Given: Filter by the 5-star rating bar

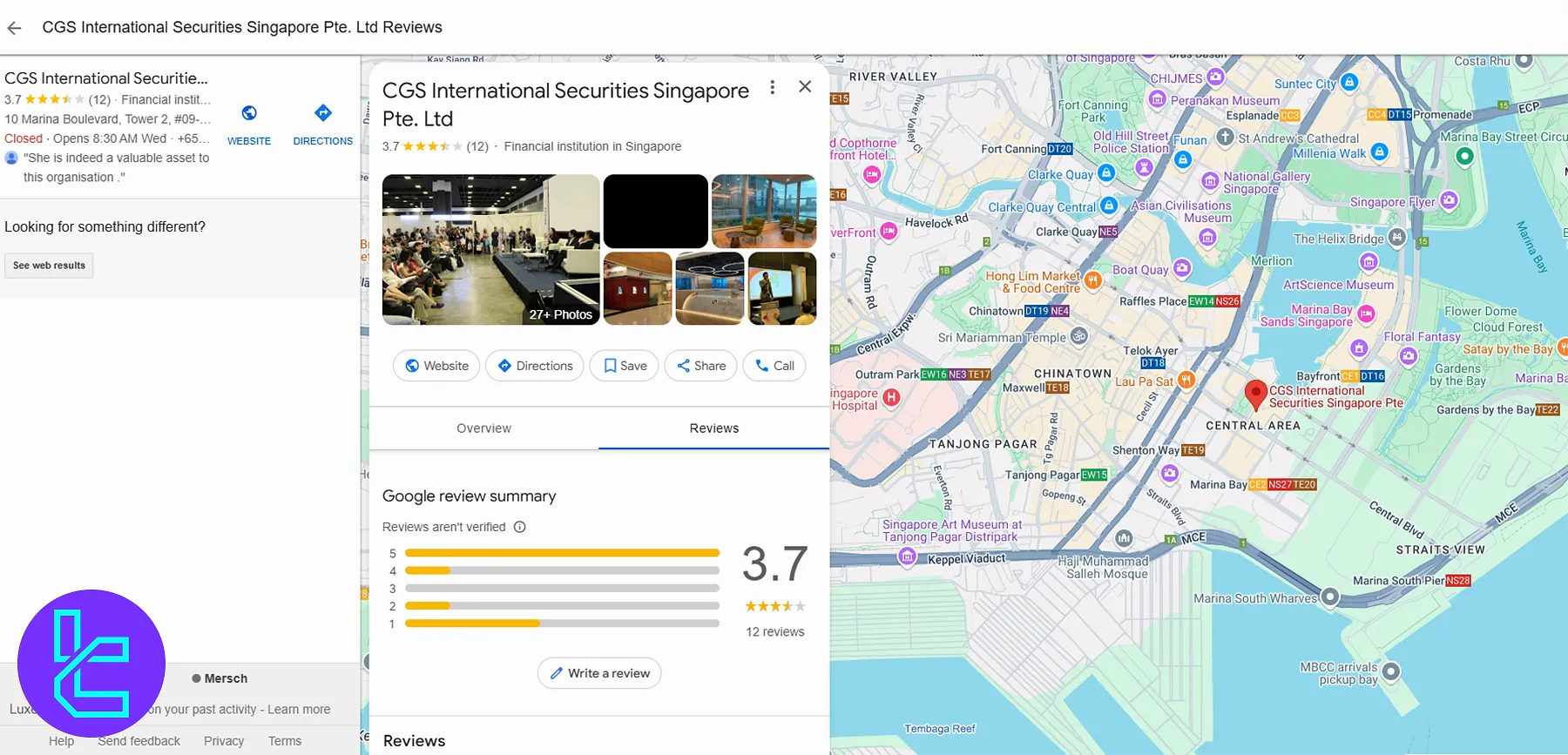Looking at the screenshot, I should click(x=562, y=553).
